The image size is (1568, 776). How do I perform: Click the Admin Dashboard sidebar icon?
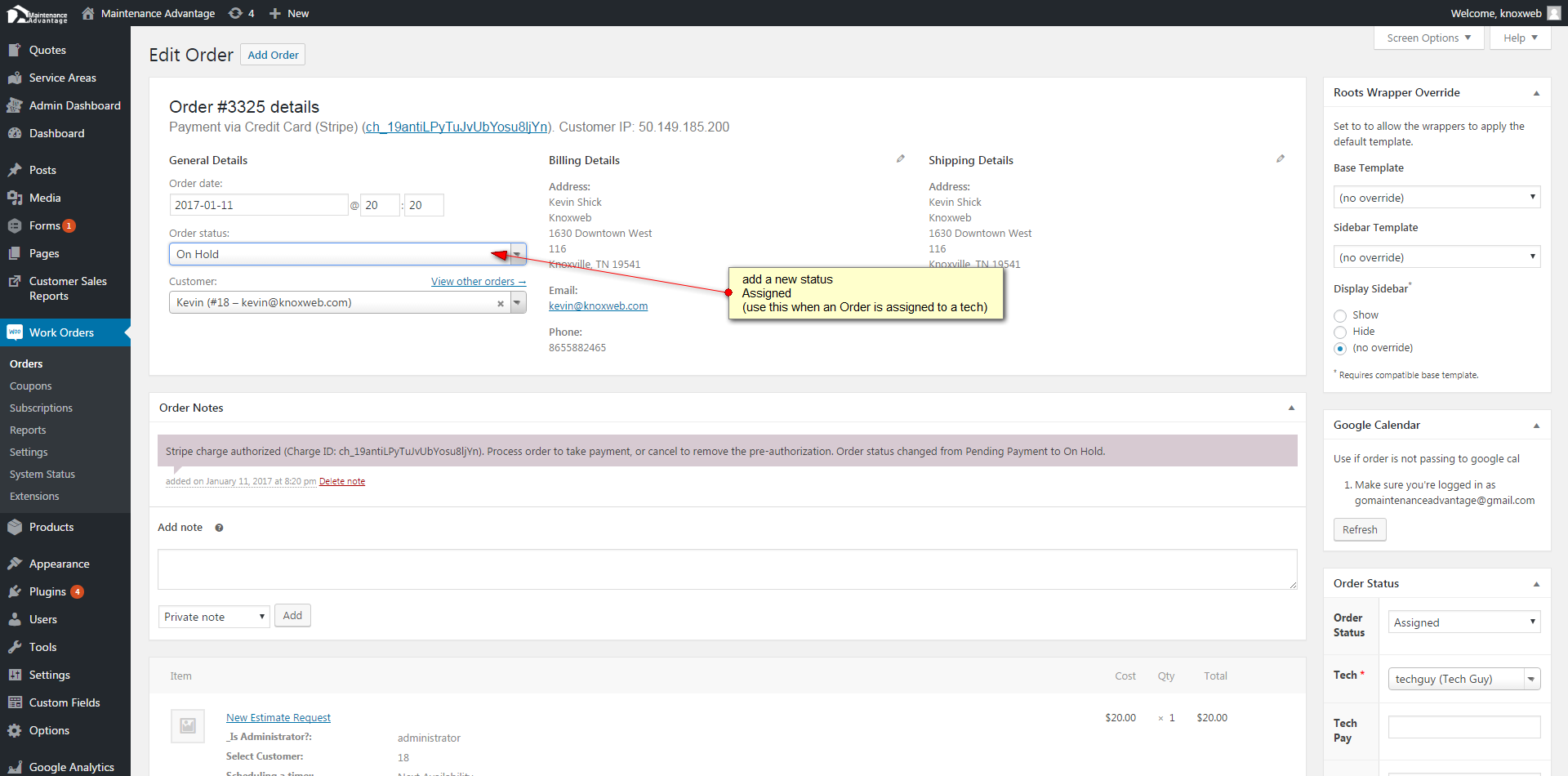[15, 105]
